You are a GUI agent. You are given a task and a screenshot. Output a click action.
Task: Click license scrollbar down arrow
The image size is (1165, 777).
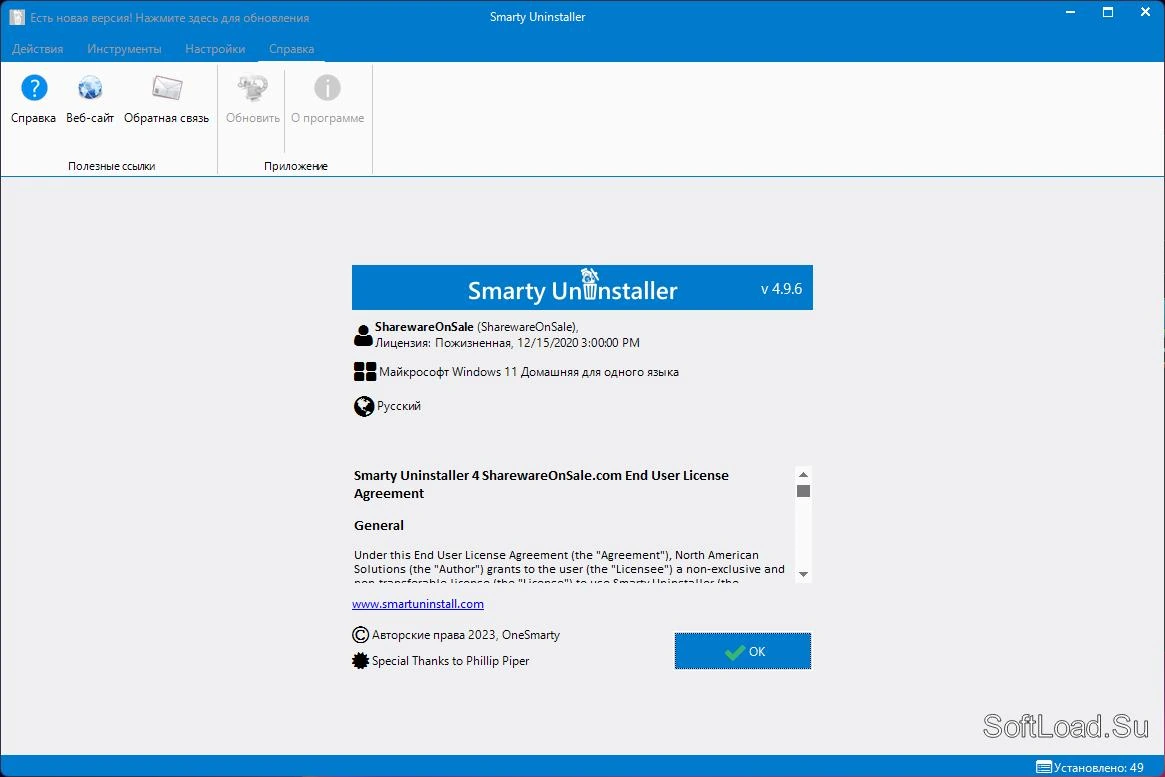(803, 574)
